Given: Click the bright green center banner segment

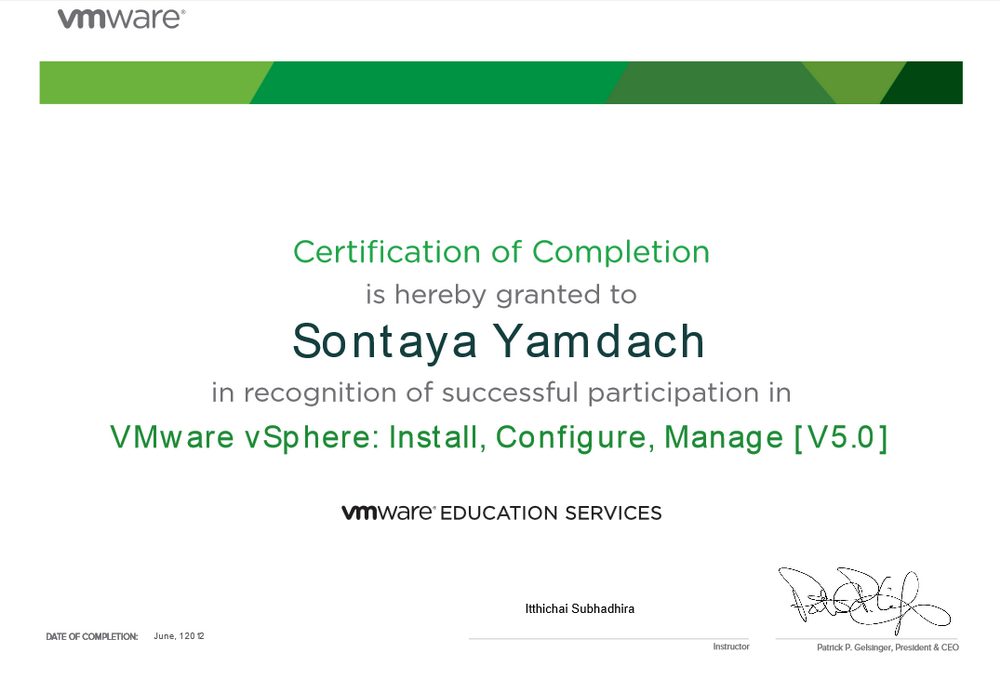Looking at the screenshot, I should (440, 82).
